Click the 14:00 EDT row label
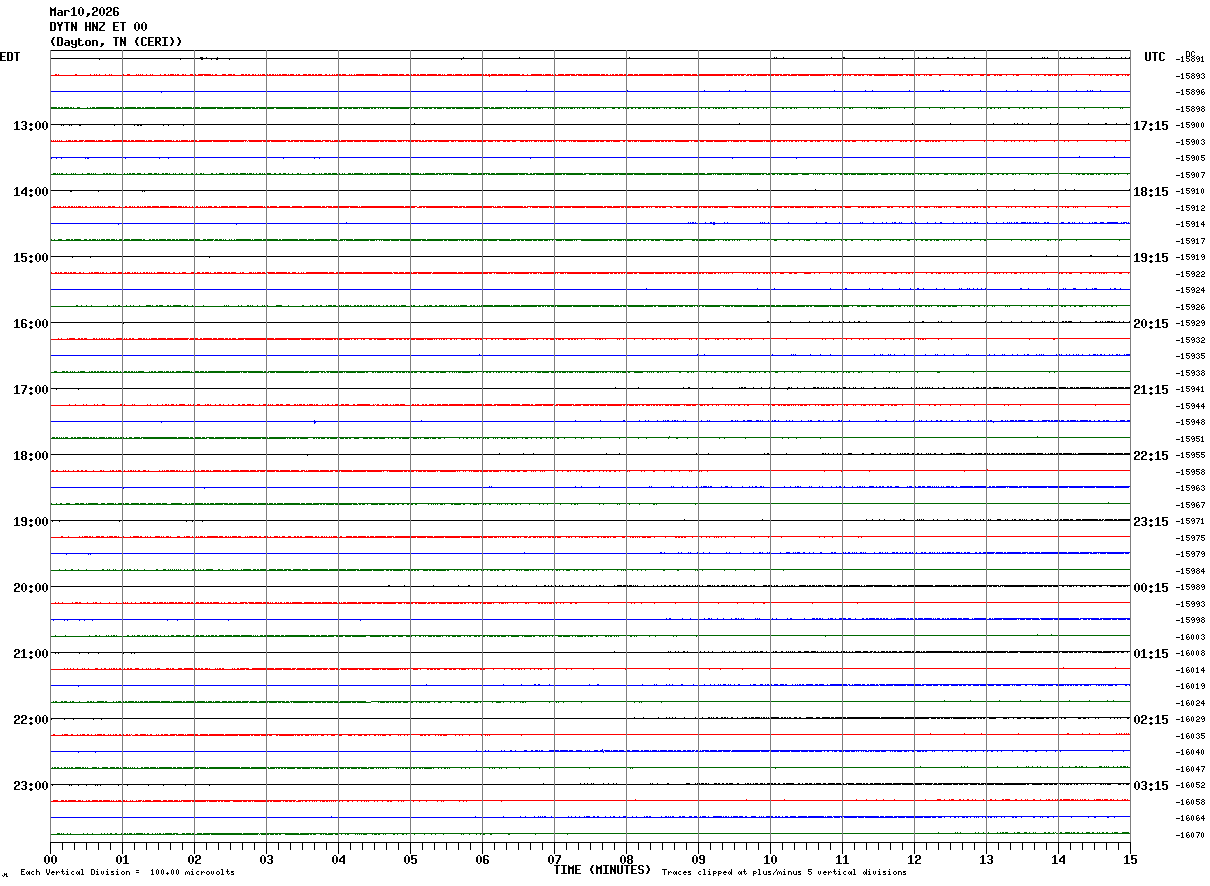The height and width of the screenshot is (886, 1210). [31, 192]
